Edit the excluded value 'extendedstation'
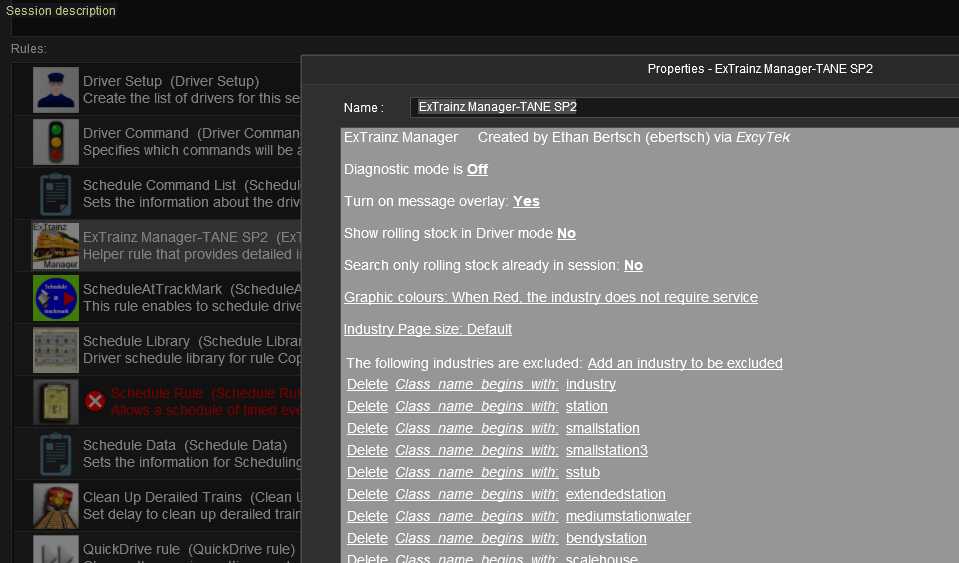 [615, 495]
